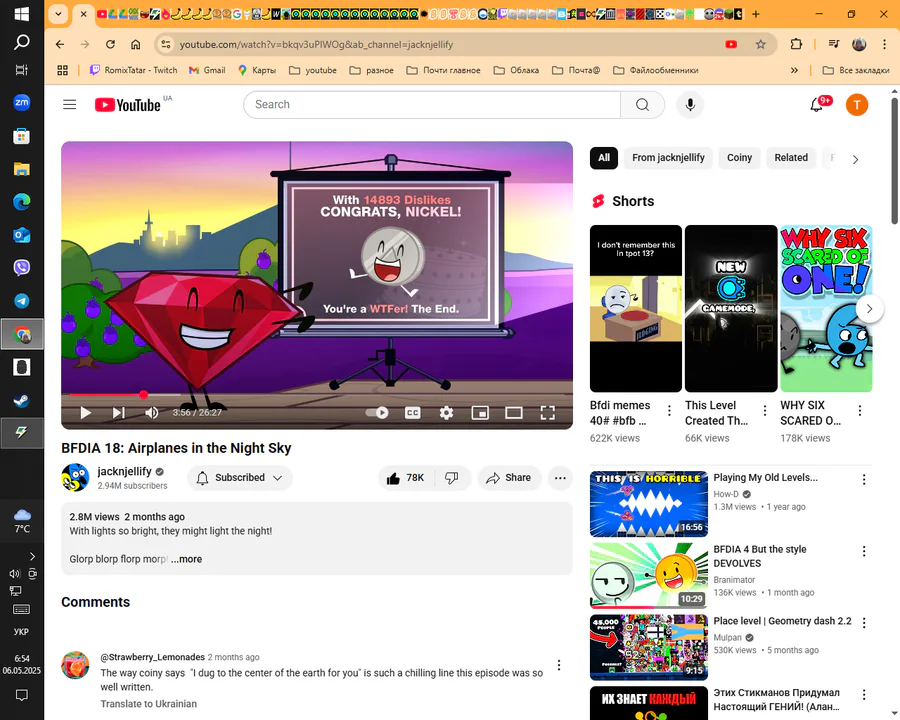Screen dimensions: 900x720
Task: Open the Gmail bookmark
Action: pyautogui.click(x=207, y=70)
